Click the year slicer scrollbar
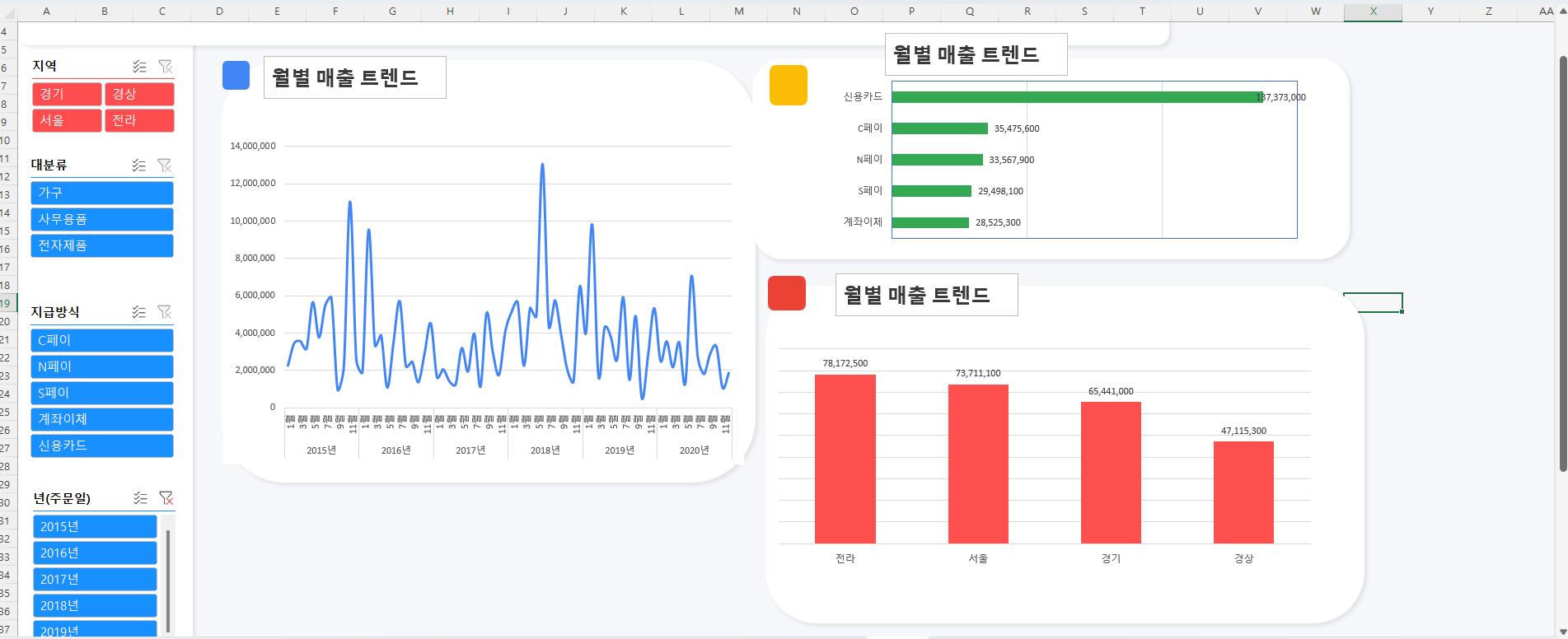The height and width of the screenshot is (639, 1568). (168, 581)
